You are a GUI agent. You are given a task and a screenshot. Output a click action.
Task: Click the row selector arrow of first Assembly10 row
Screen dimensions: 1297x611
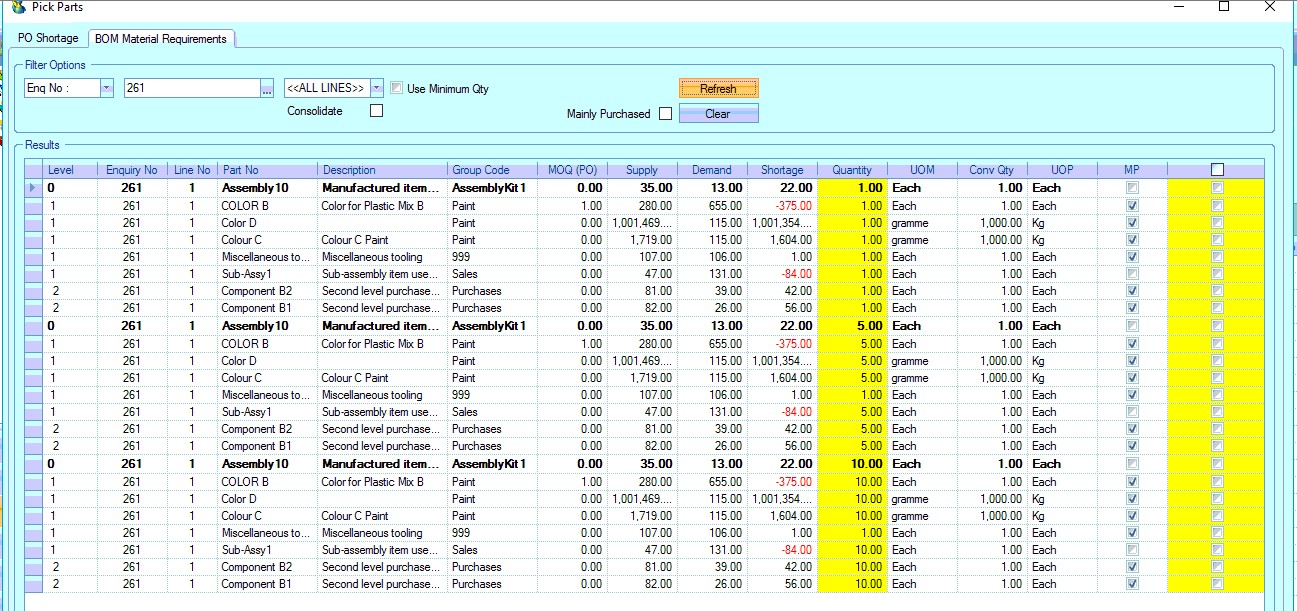[x=34, y=188]
